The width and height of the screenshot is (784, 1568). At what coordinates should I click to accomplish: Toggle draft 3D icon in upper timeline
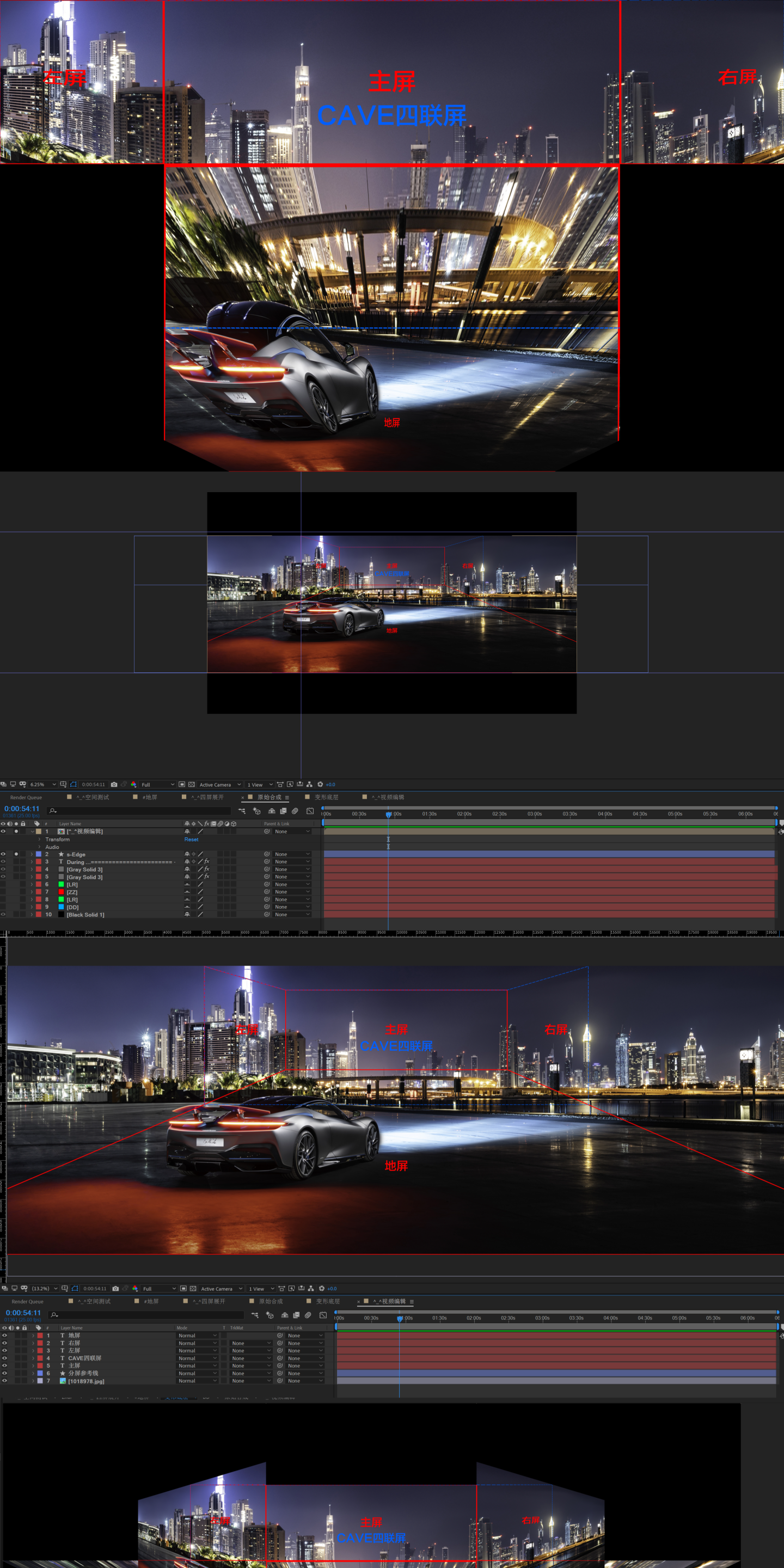pyautogui.click(x=257, y=811)
